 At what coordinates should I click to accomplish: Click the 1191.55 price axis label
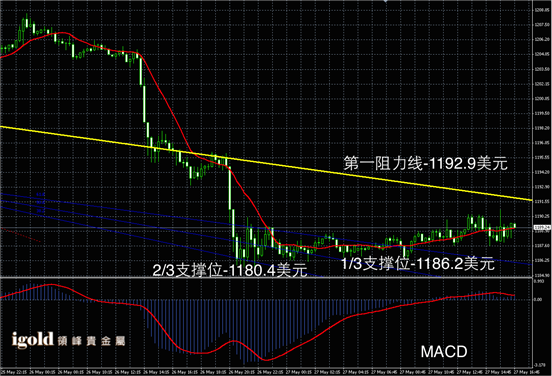[542, 202]
